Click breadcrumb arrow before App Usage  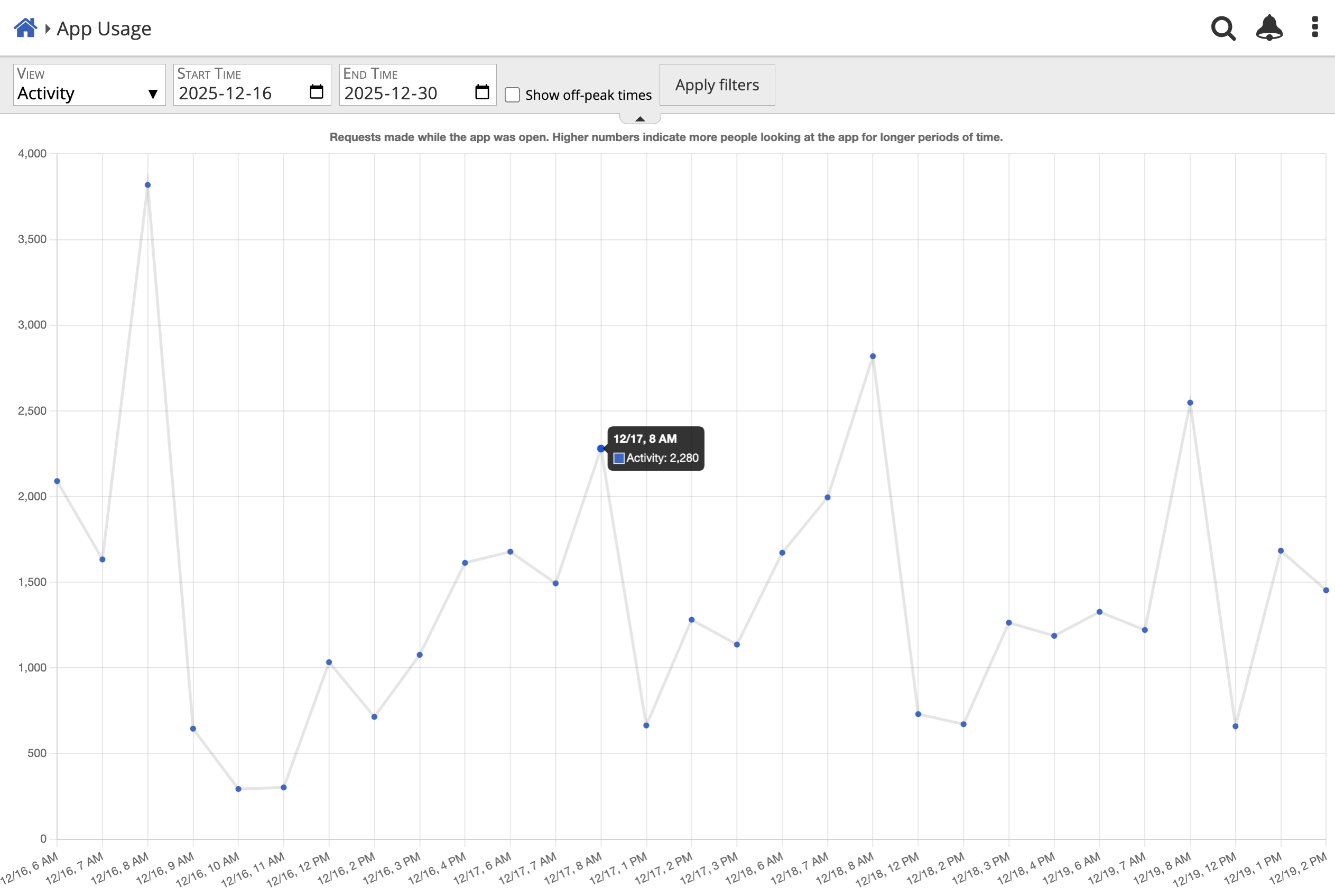click(48, 28)
